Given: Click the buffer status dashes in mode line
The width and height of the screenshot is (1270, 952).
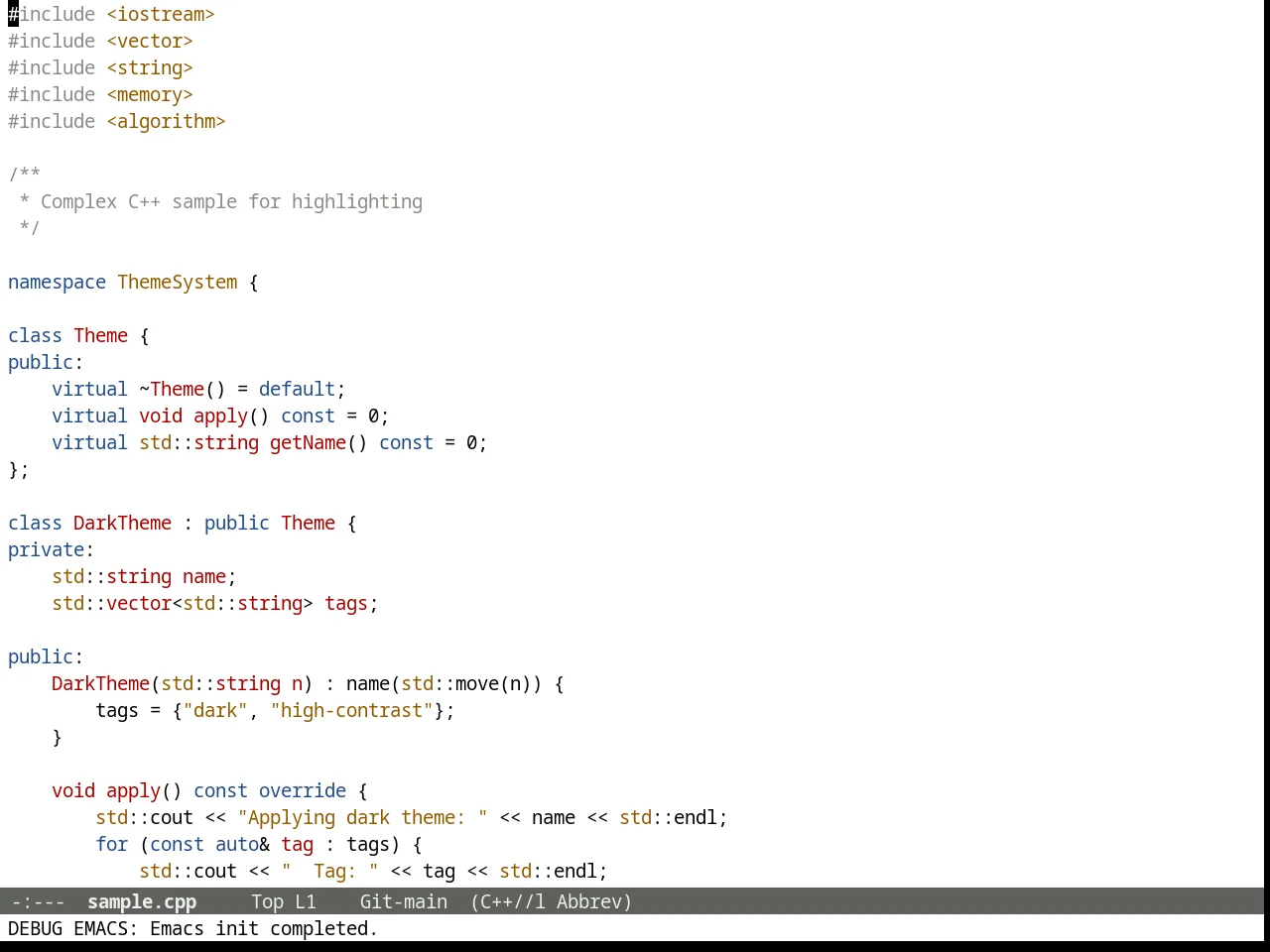Looking at the screenshot, I should (38, 901).
